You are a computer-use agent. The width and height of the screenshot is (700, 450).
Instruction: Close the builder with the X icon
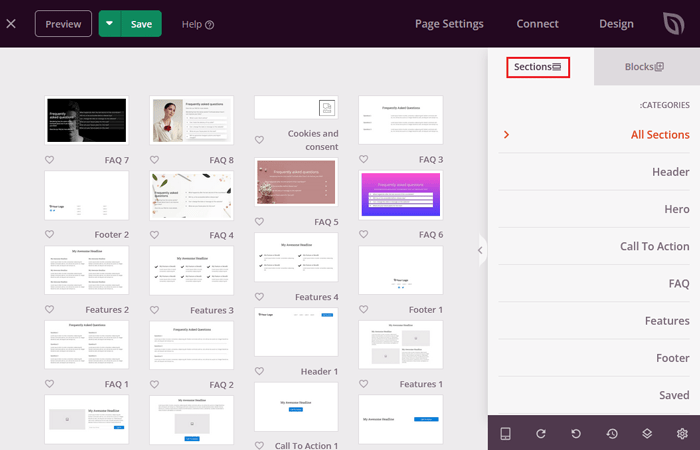pos(11,24)
